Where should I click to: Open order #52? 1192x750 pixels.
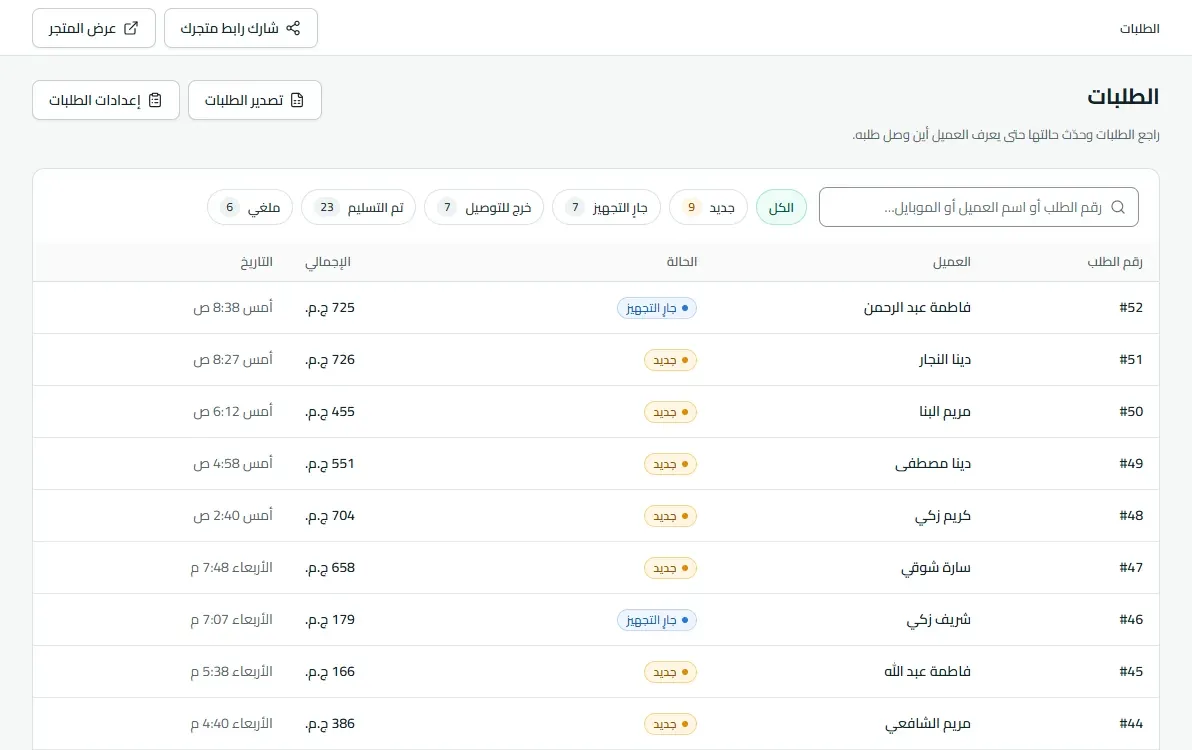pyautogui.click(x=1131, y=308)
